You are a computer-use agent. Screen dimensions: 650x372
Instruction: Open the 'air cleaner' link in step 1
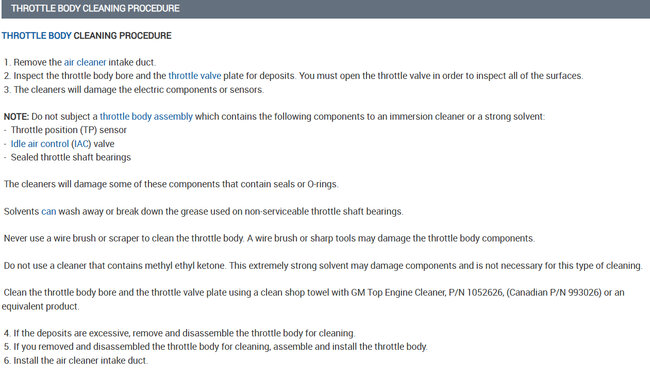coord(85,62)
